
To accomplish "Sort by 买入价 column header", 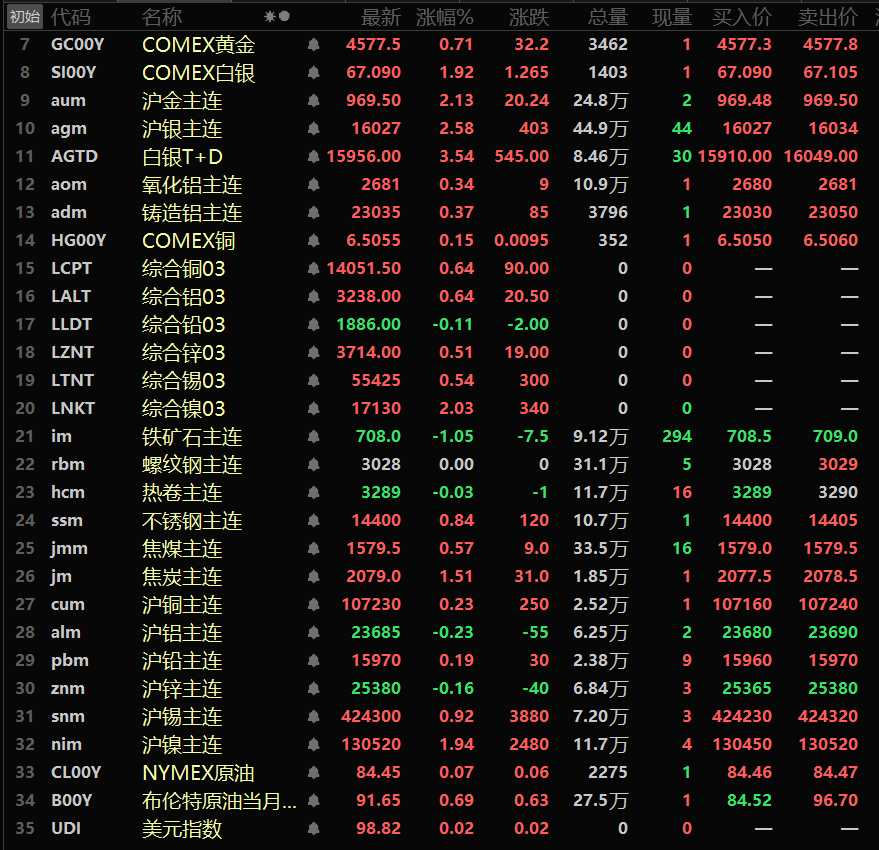I will click(x=742, y=17).
